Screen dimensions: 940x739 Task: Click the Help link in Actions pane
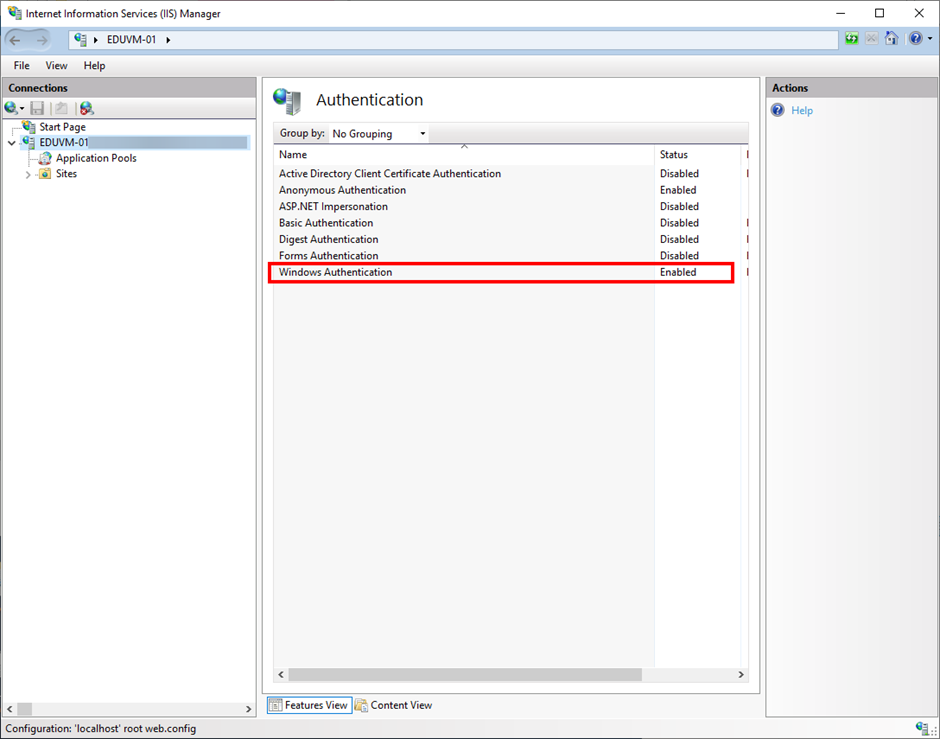pos(802,110)
